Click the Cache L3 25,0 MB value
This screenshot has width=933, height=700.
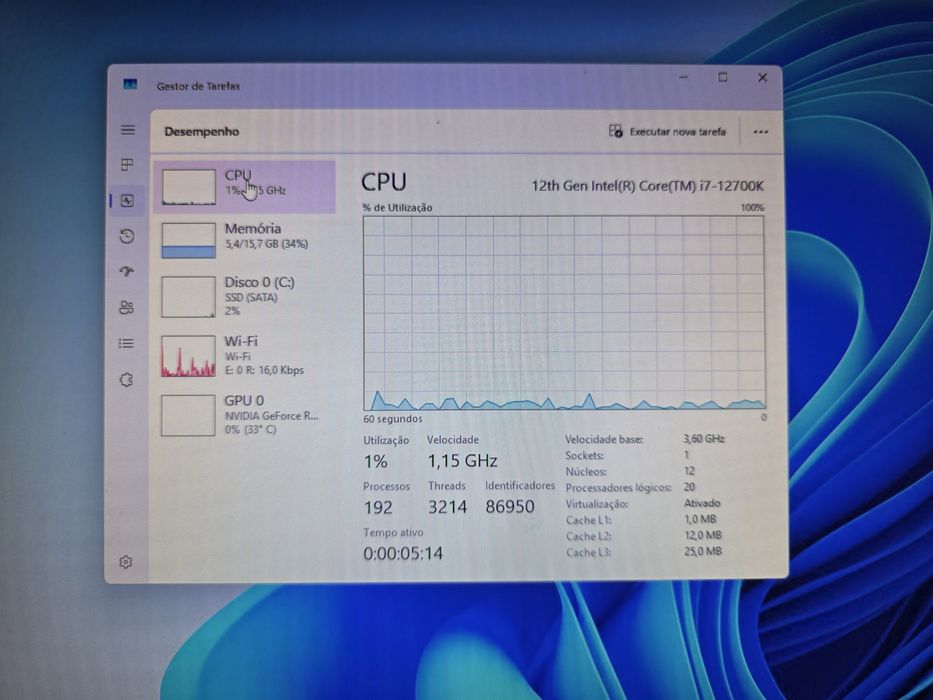703,551
